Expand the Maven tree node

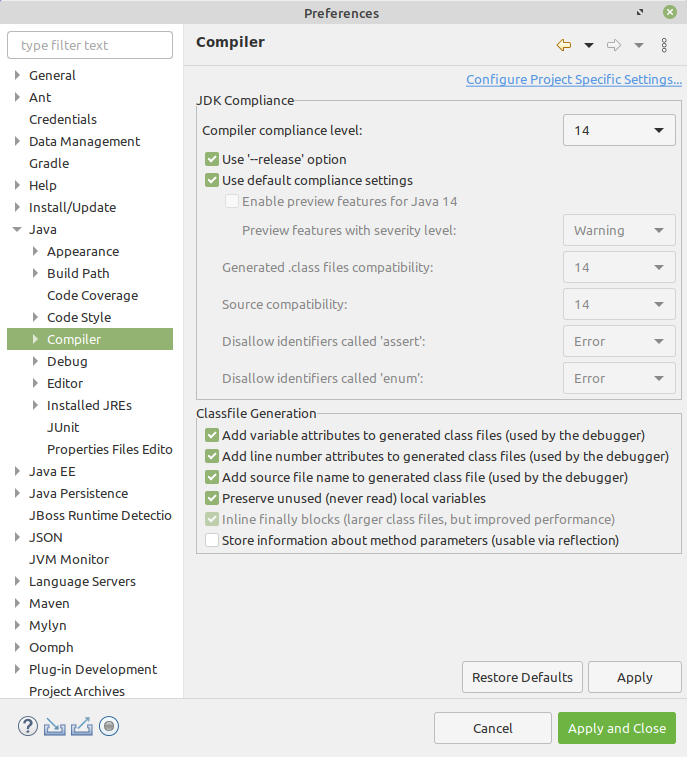[x=18, y=603]
